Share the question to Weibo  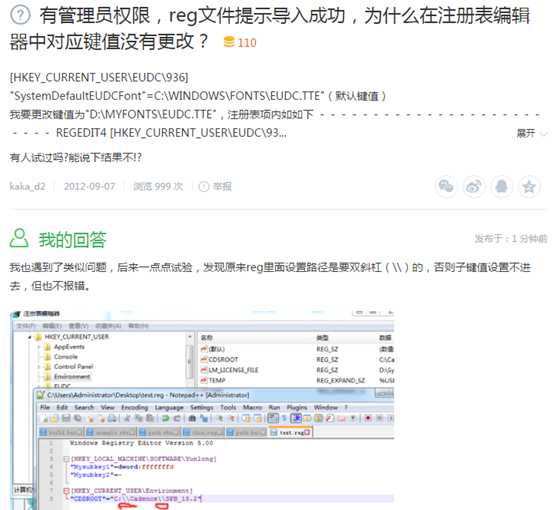tap(473, 186)
